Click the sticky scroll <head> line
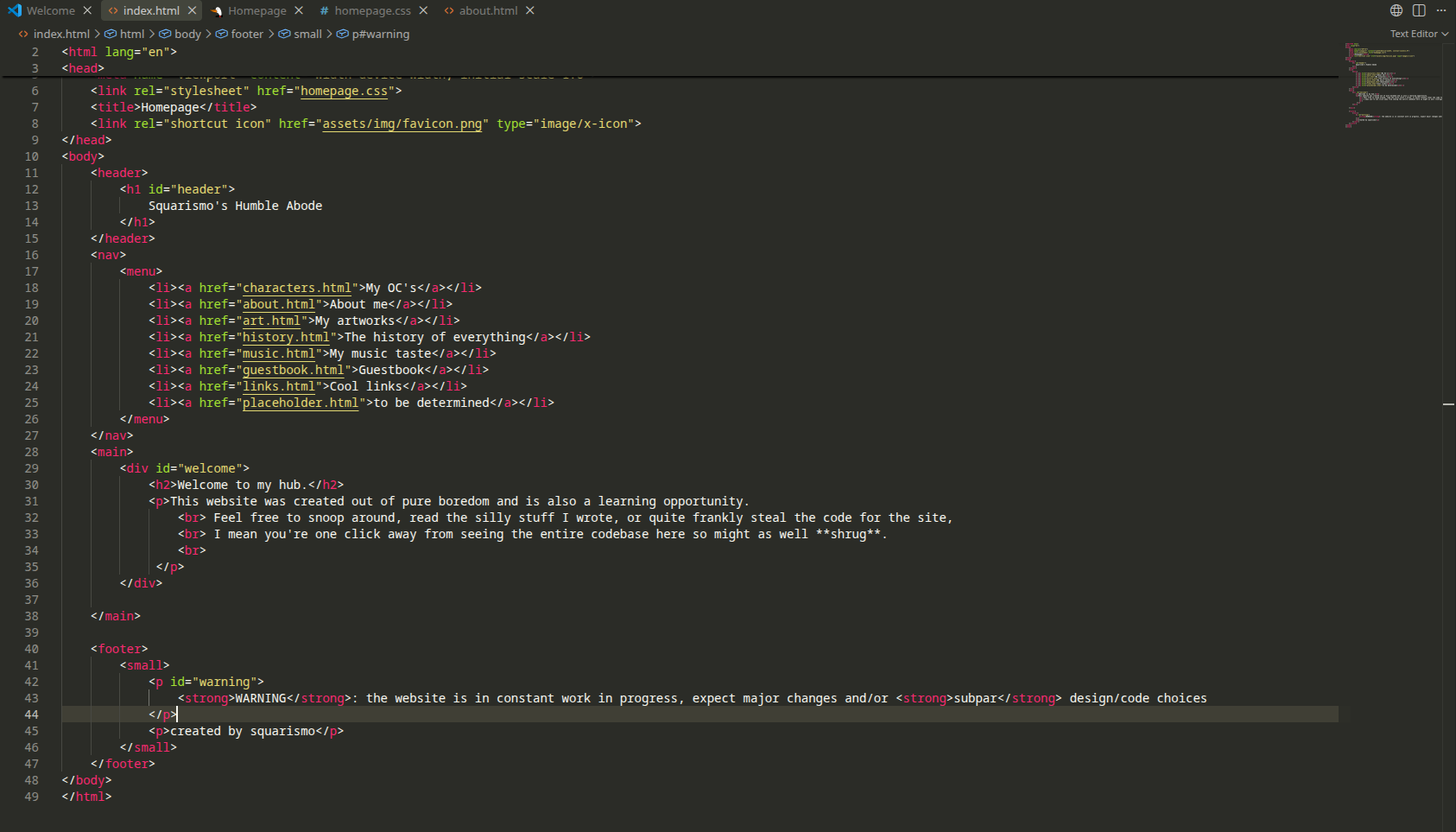1456x832 pixels. pos(83,68)
